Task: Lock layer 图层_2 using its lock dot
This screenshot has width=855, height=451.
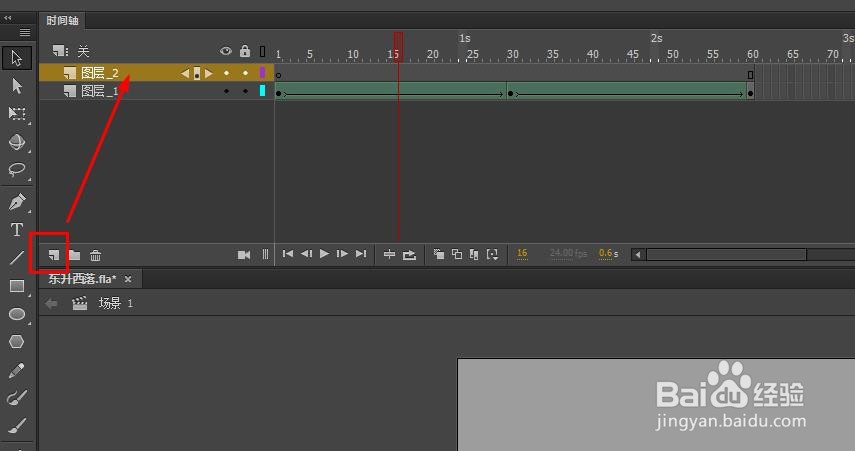Action: click(x=245, y=73)
